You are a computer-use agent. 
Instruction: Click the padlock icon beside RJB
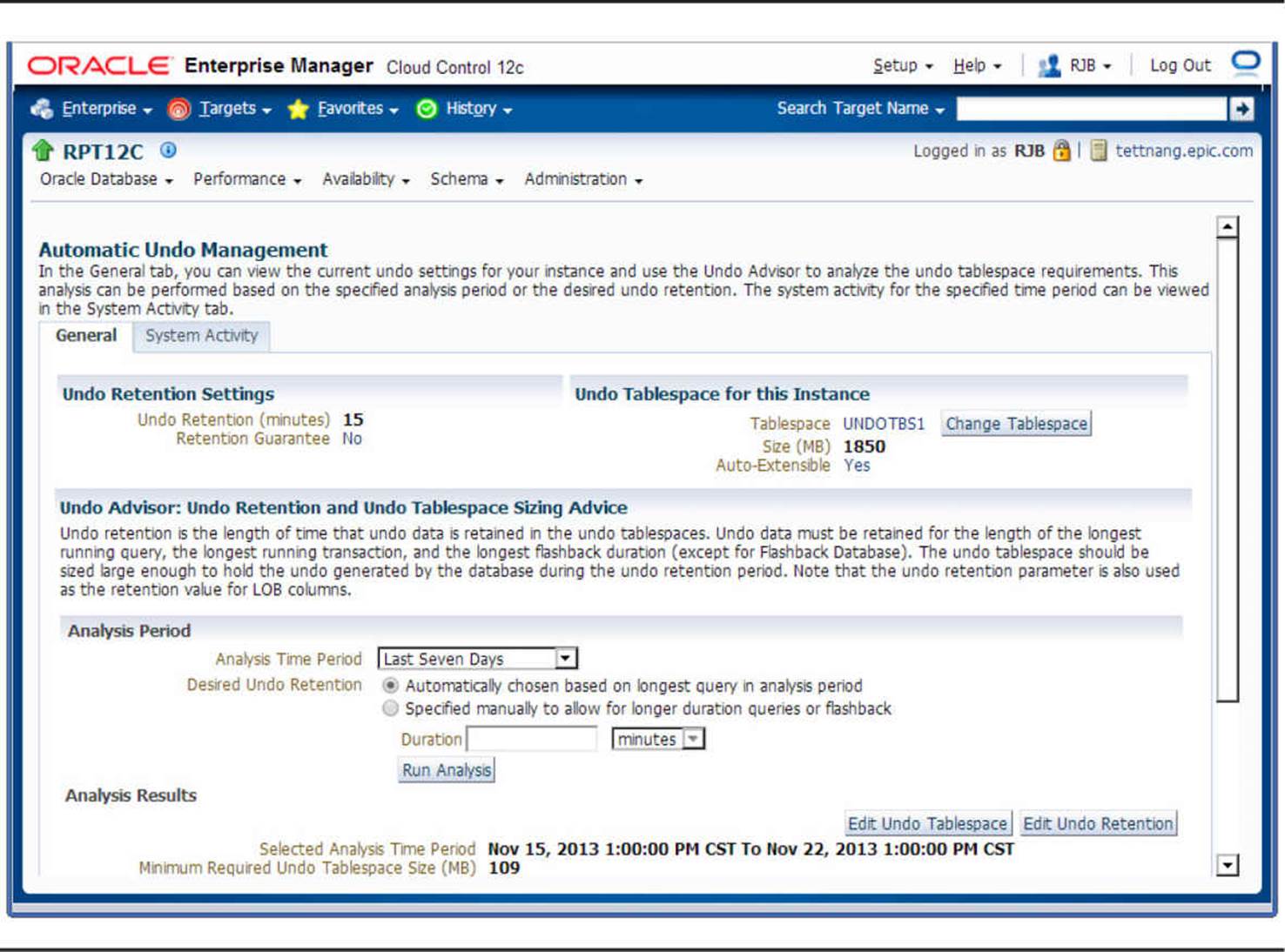tap(1061, 151)
